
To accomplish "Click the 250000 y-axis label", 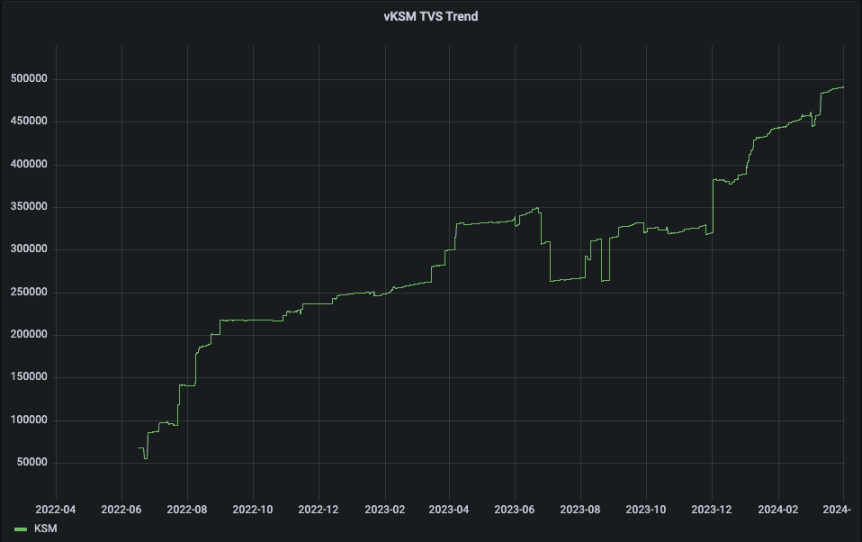I will click(x=29, y=292).
